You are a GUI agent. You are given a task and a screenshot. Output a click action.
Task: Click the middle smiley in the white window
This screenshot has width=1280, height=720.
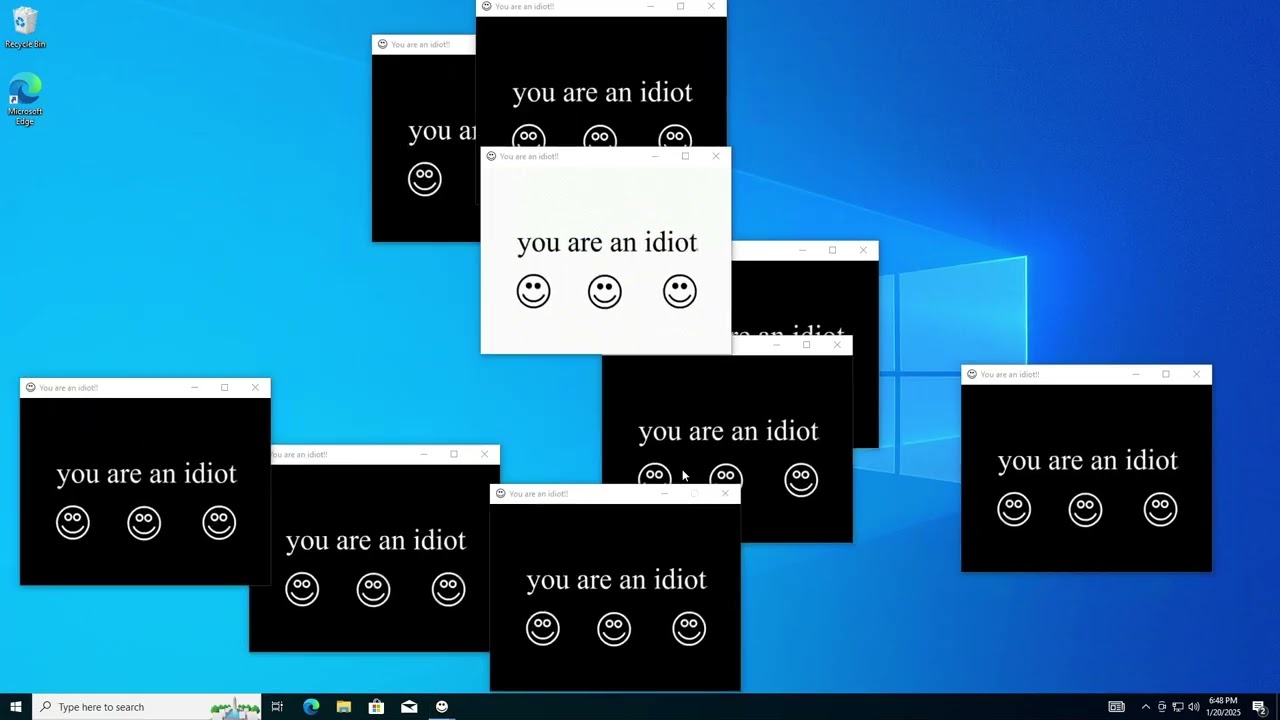coord(605,292)
